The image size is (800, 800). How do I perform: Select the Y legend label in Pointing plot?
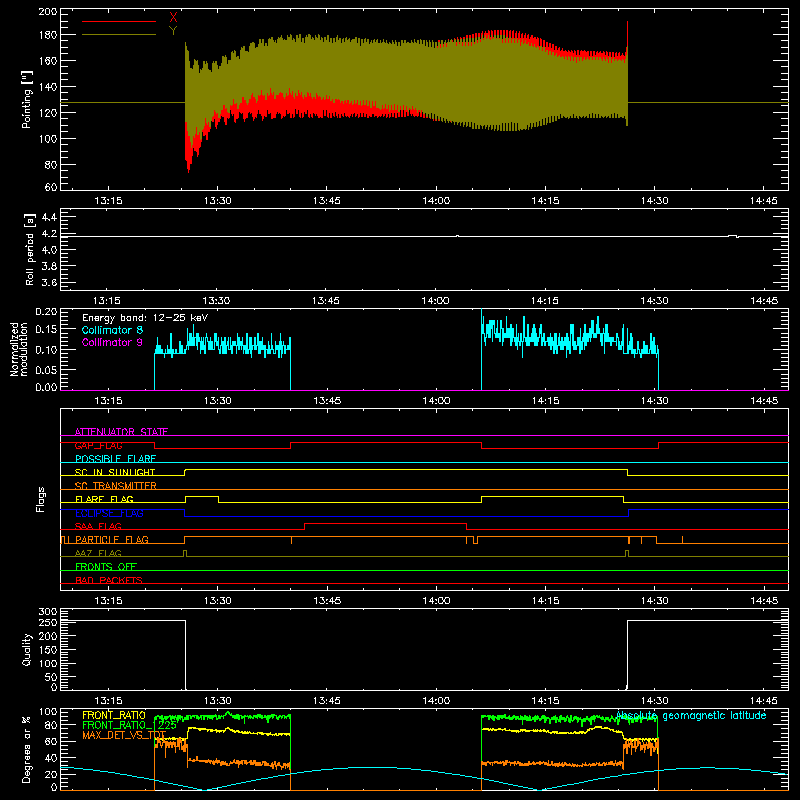[x=173, y=31]
